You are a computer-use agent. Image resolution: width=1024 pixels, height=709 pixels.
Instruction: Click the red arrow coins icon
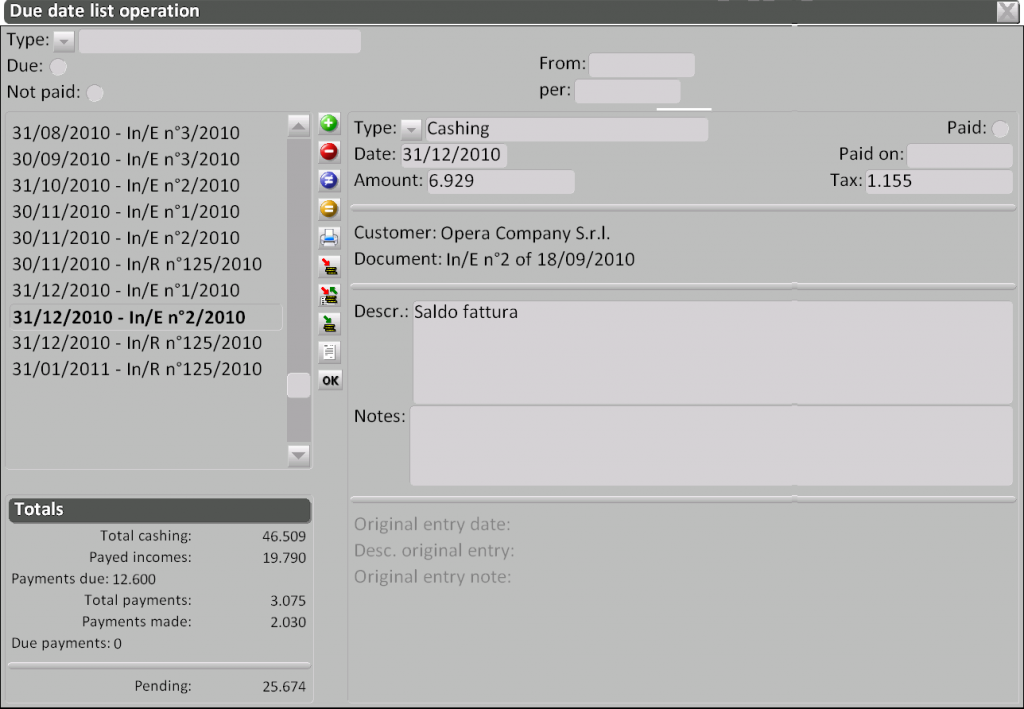[x=329, y=266]
